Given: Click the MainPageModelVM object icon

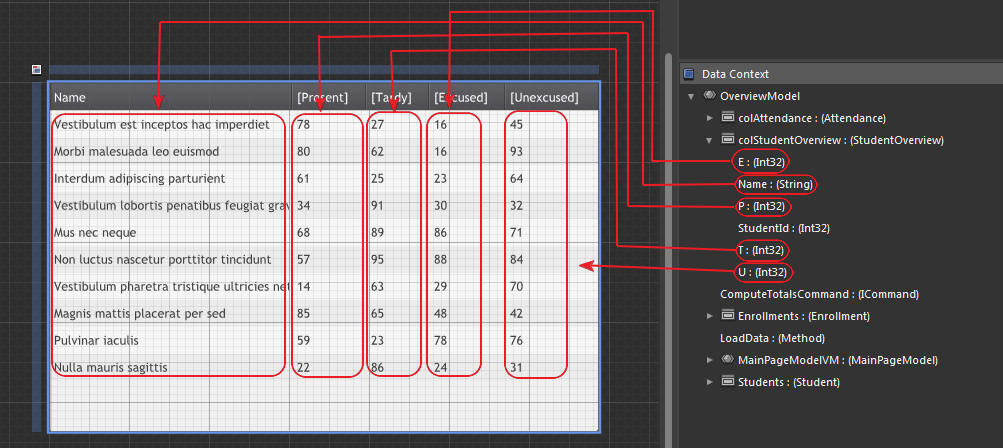Looking at the screenshot, I should pos(727,360).
